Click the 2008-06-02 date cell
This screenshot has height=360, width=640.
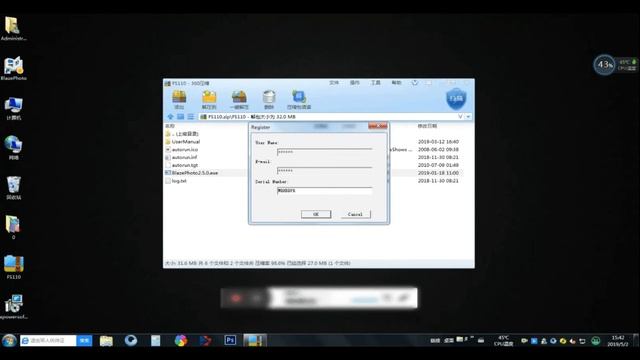tap(438, 149)
